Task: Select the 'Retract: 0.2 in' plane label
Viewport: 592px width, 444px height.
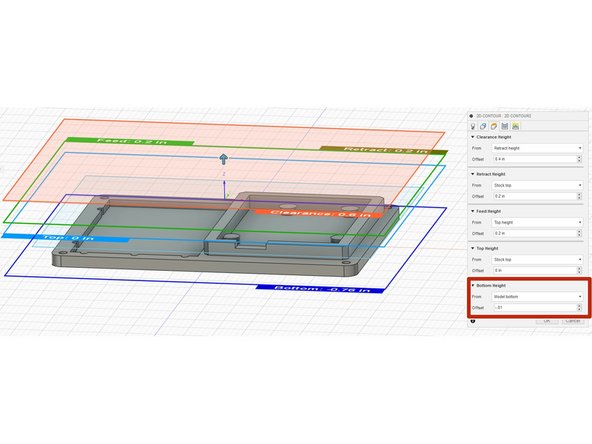Action: pos(384,150)
